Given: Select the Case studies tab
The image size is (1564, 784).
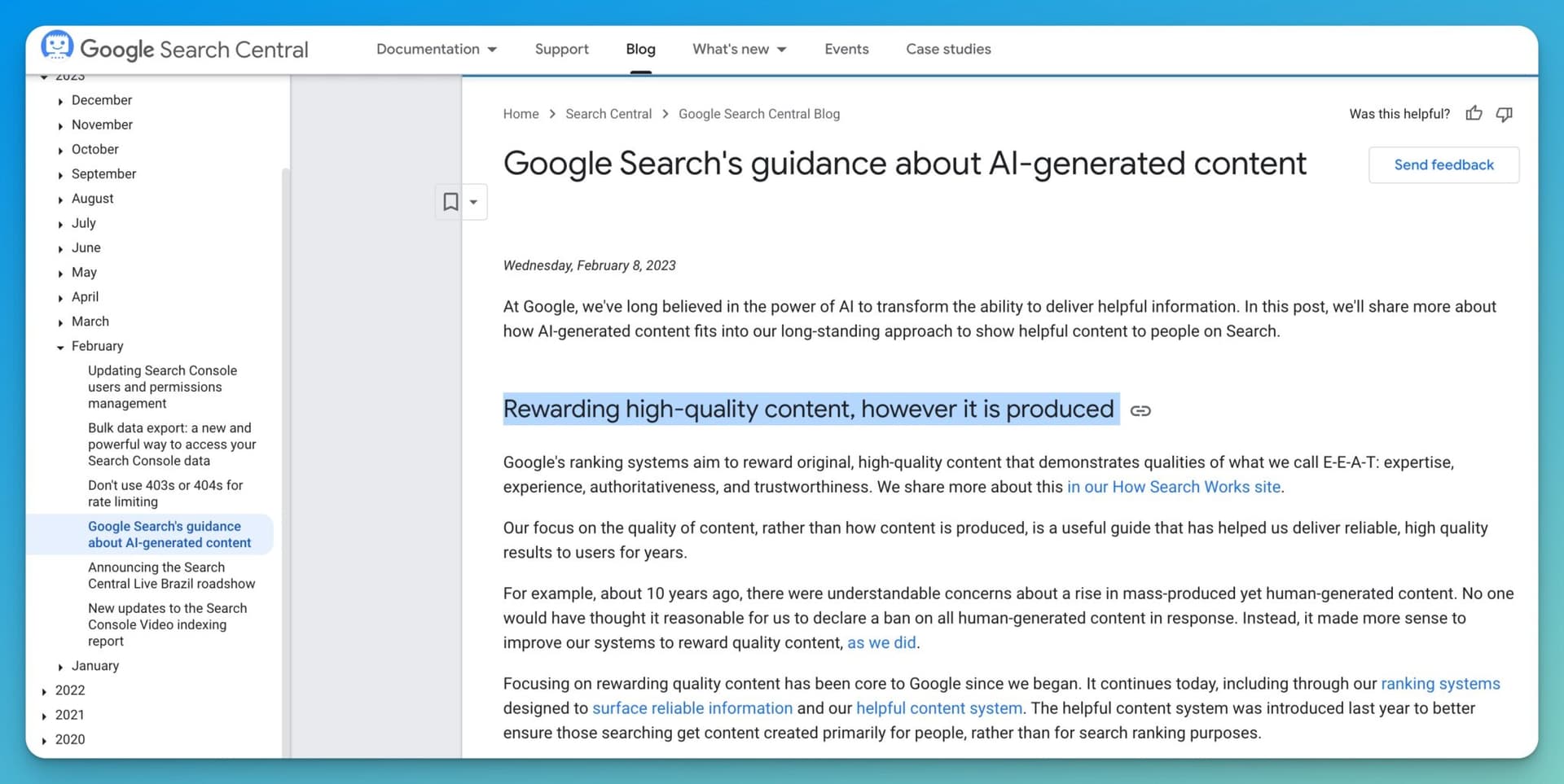Looking at the screenshot, I should coord(948,49).
